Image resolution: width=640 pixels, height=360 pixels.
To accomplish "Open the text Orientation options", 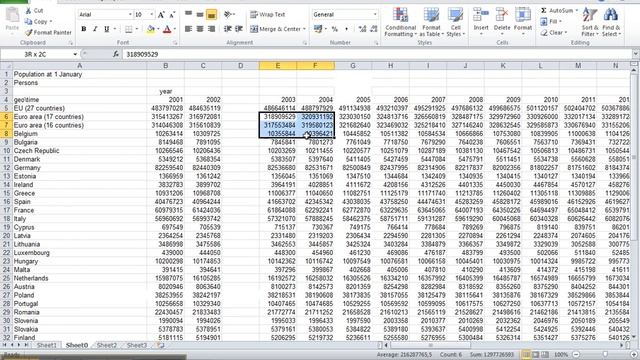I will point(229,15).
